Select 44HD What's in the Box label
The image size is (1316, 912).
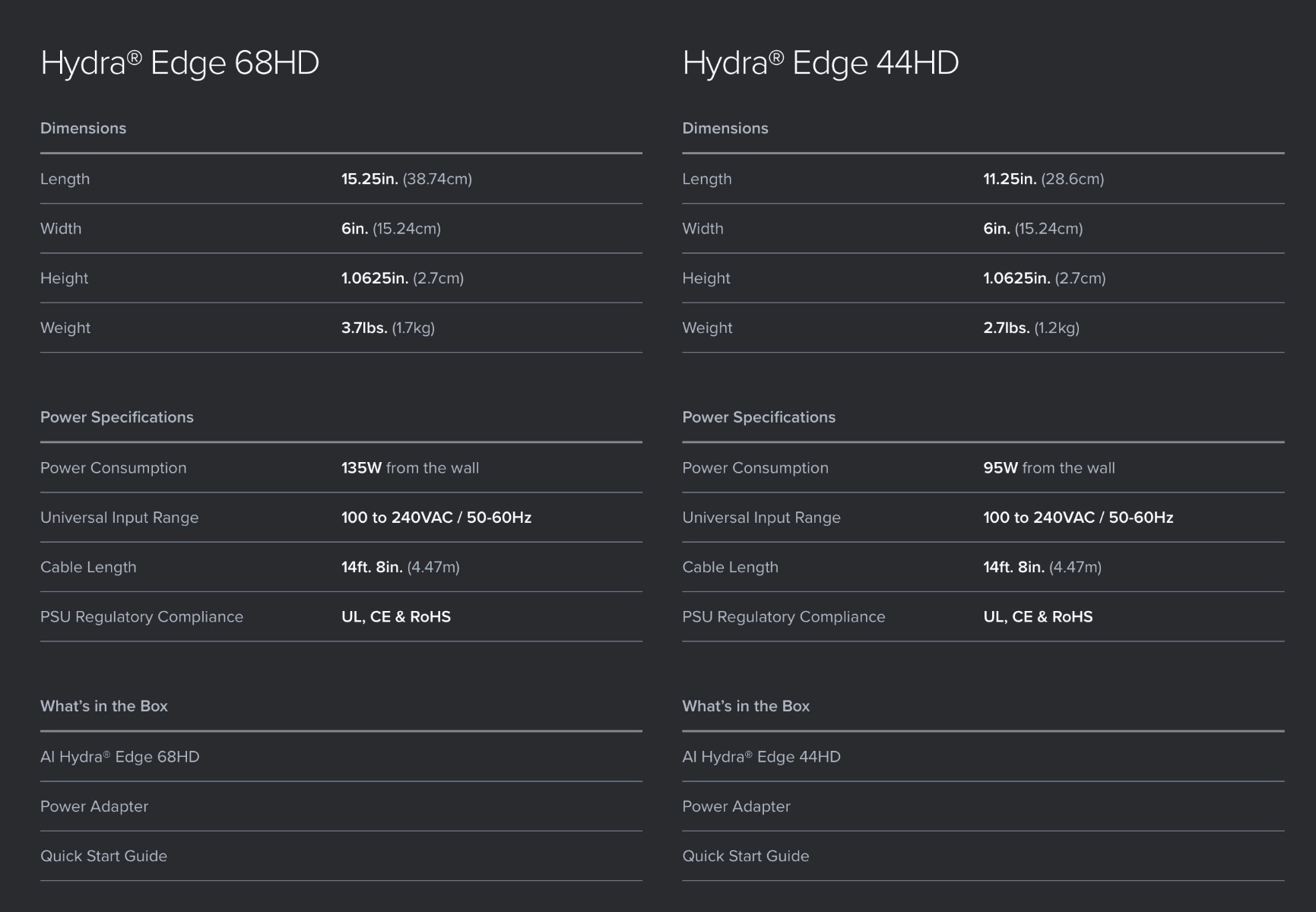(x=746, y=706)
